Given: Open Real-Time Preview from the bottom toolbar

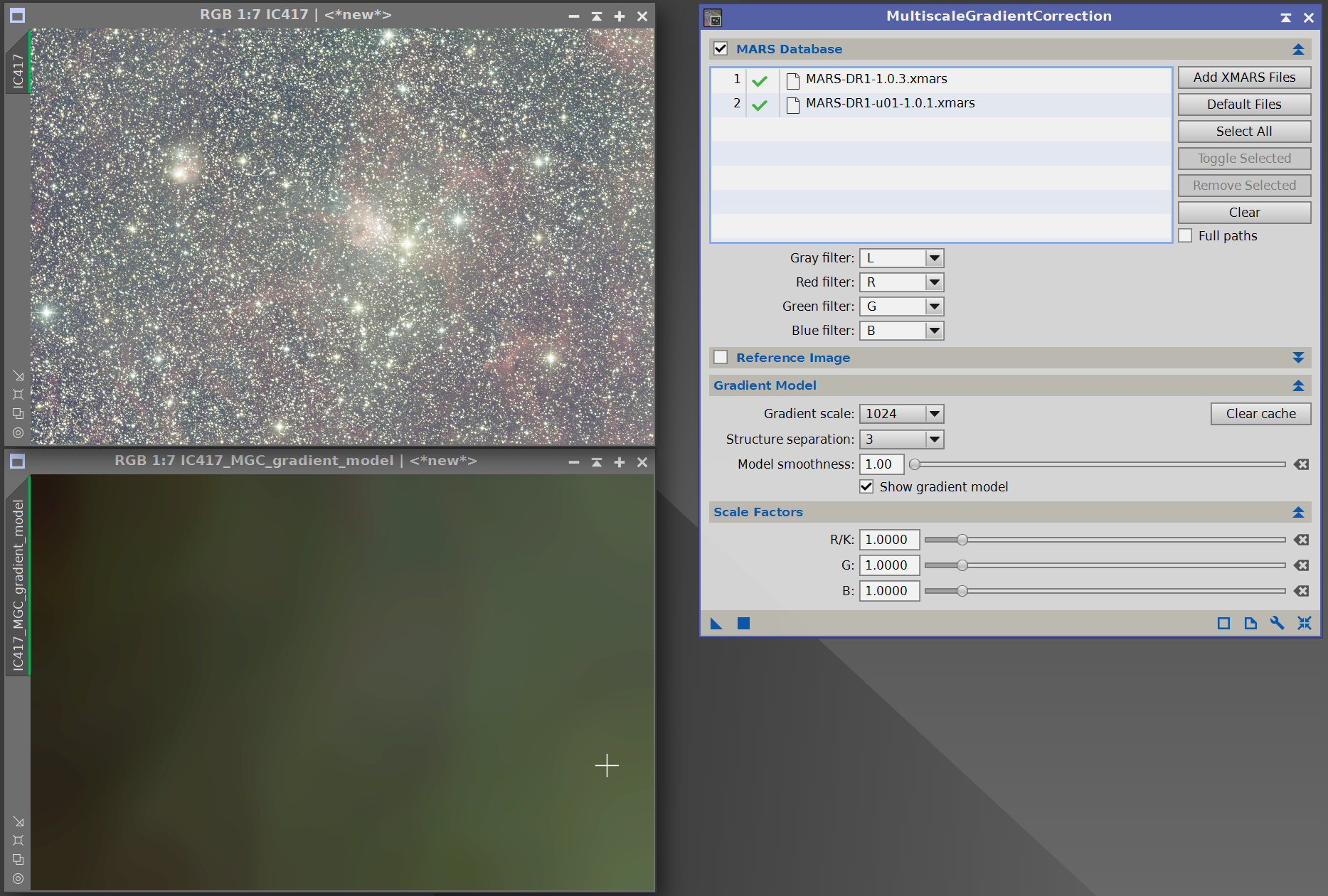Looking at the screenshot, I should pyautogui.click(x=1225, y=623).
